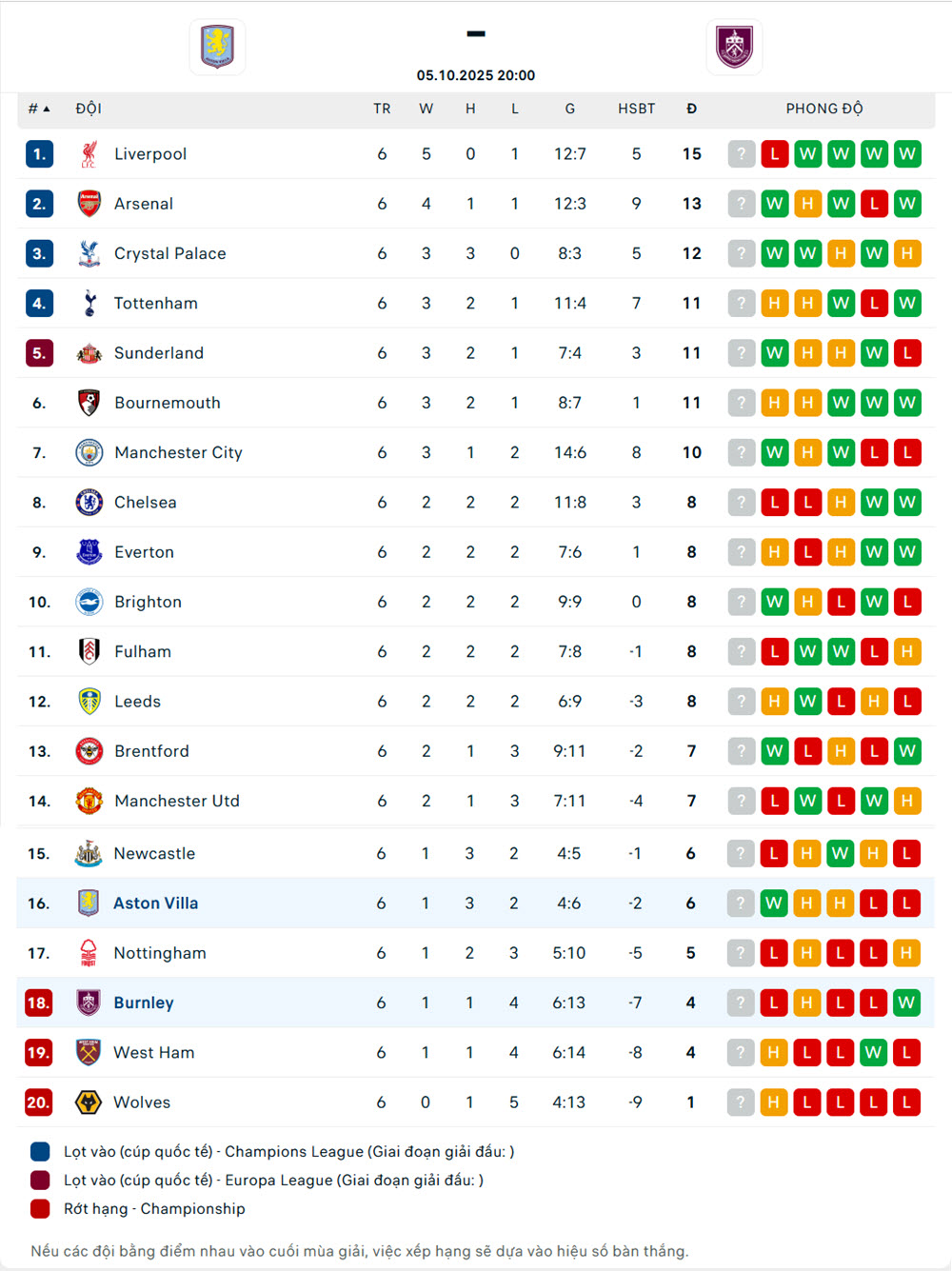
Task: Open the Burnley team link
Action: point(144,1003)
